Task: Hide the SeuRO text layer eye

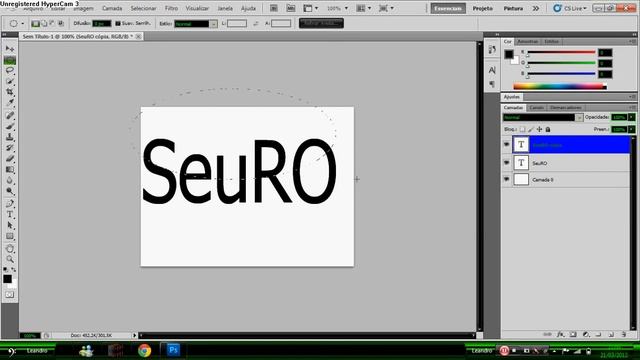Action: pyautogui.click(x=507, y=163)
